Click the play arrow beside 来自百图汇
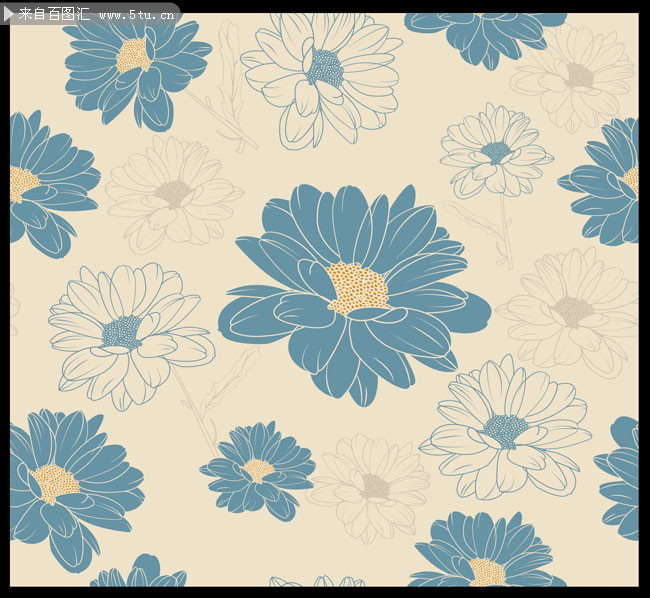650x598 pixels. click(x=8, y=15)
